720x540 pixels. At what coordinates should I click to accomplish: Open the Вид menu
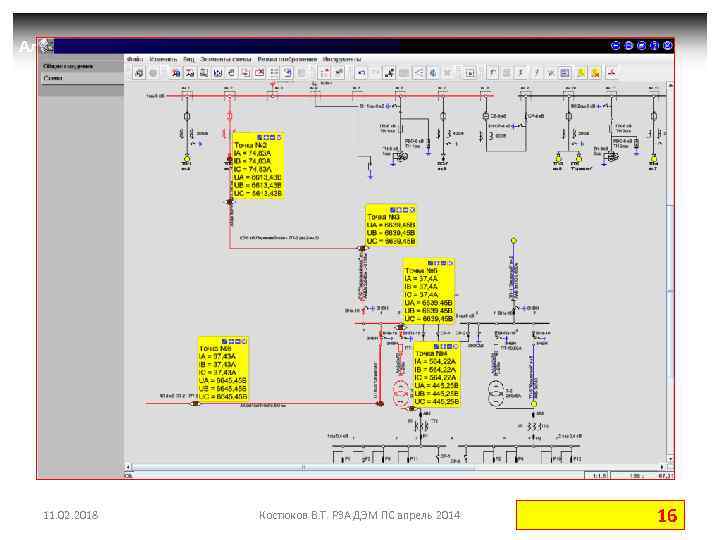(x=189, y=59)
